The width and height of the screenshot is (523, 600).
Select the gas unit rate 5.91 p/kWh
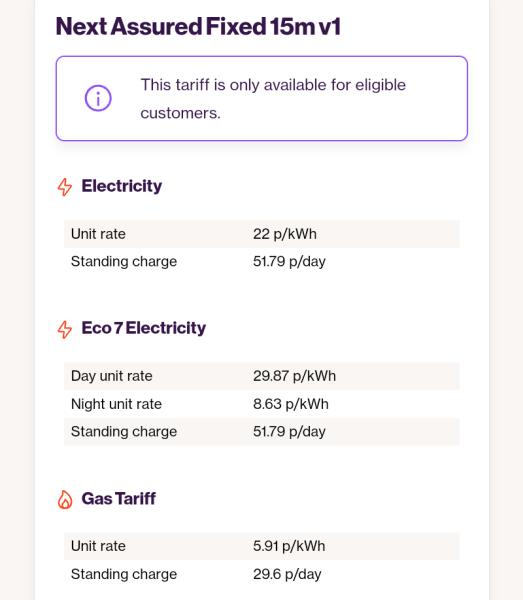click(289, 546)
